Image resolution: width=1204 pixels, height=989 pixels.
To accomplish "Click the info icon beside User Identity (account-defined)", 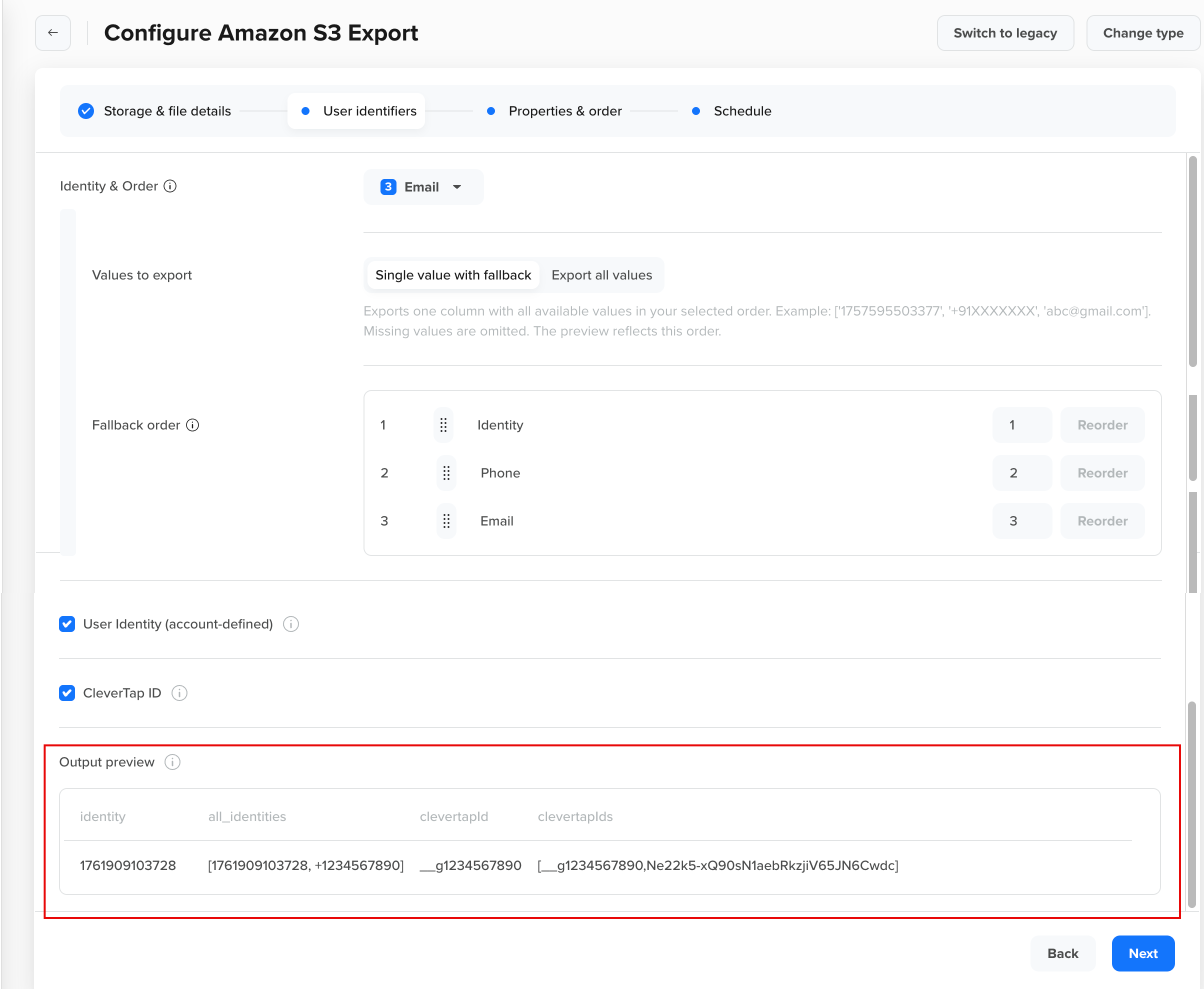I will tap(291, 624).
